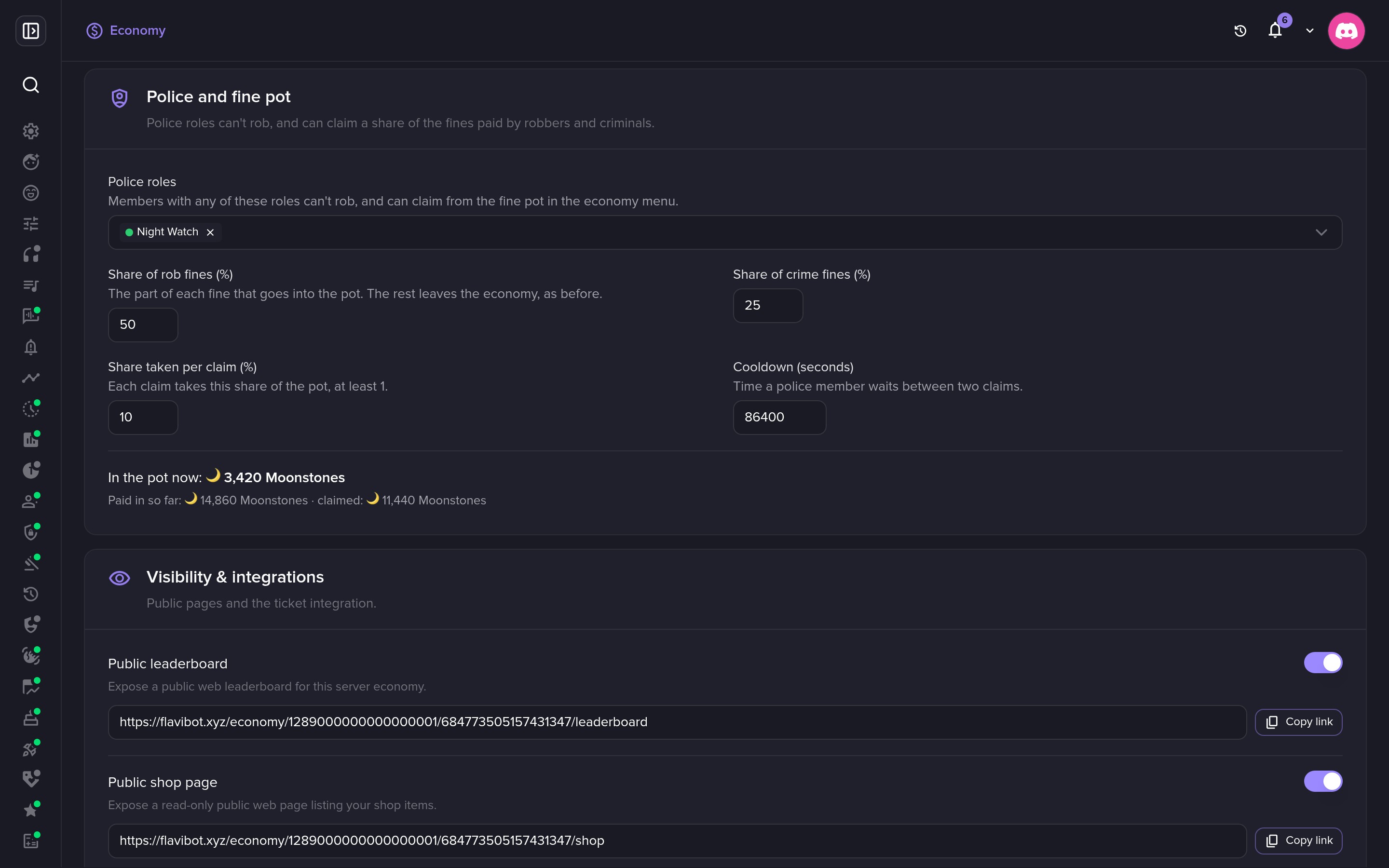This screenshot has width=1389, height=868.
Task: Open the music queue sidebar icon
Action: tap(30, 285)
